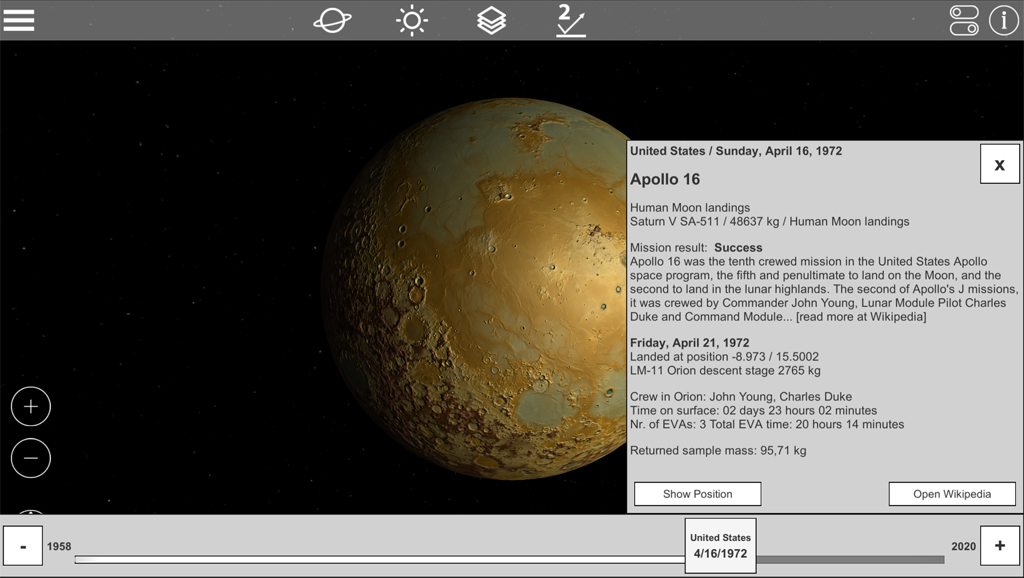The height and width of the screenshot is (578, 1024).
Task: Open the layers stack icon
Action: tap(491, 20)
